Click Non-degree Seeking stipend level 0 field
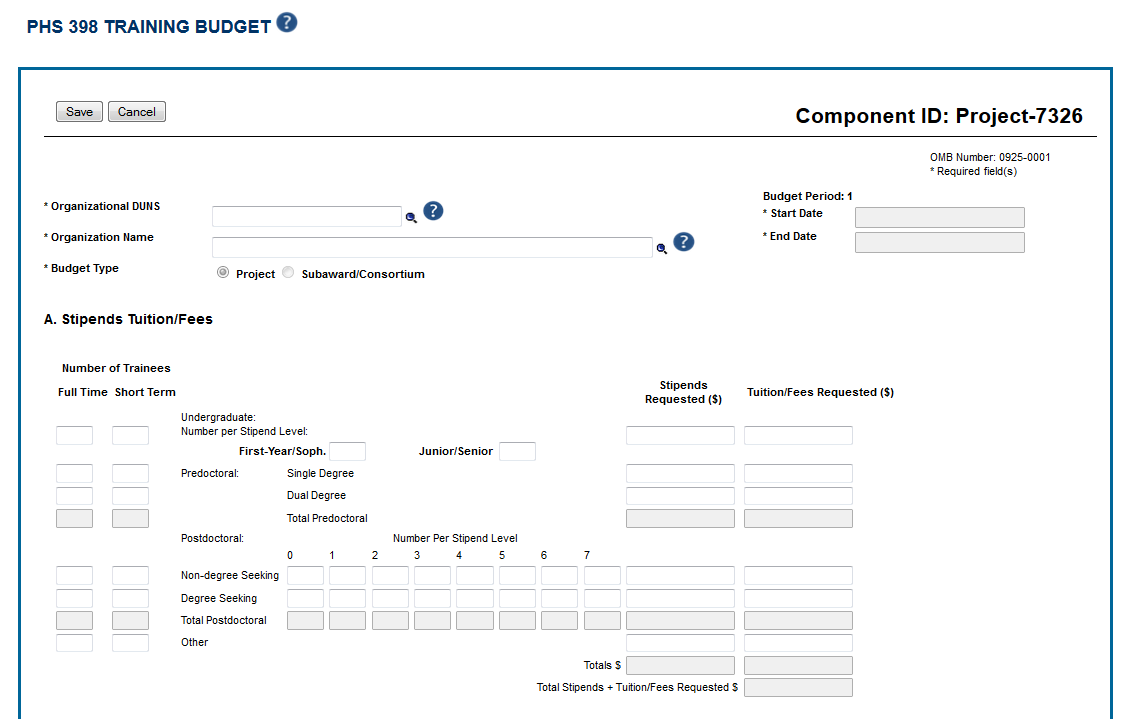 click(x=305, y=576)
